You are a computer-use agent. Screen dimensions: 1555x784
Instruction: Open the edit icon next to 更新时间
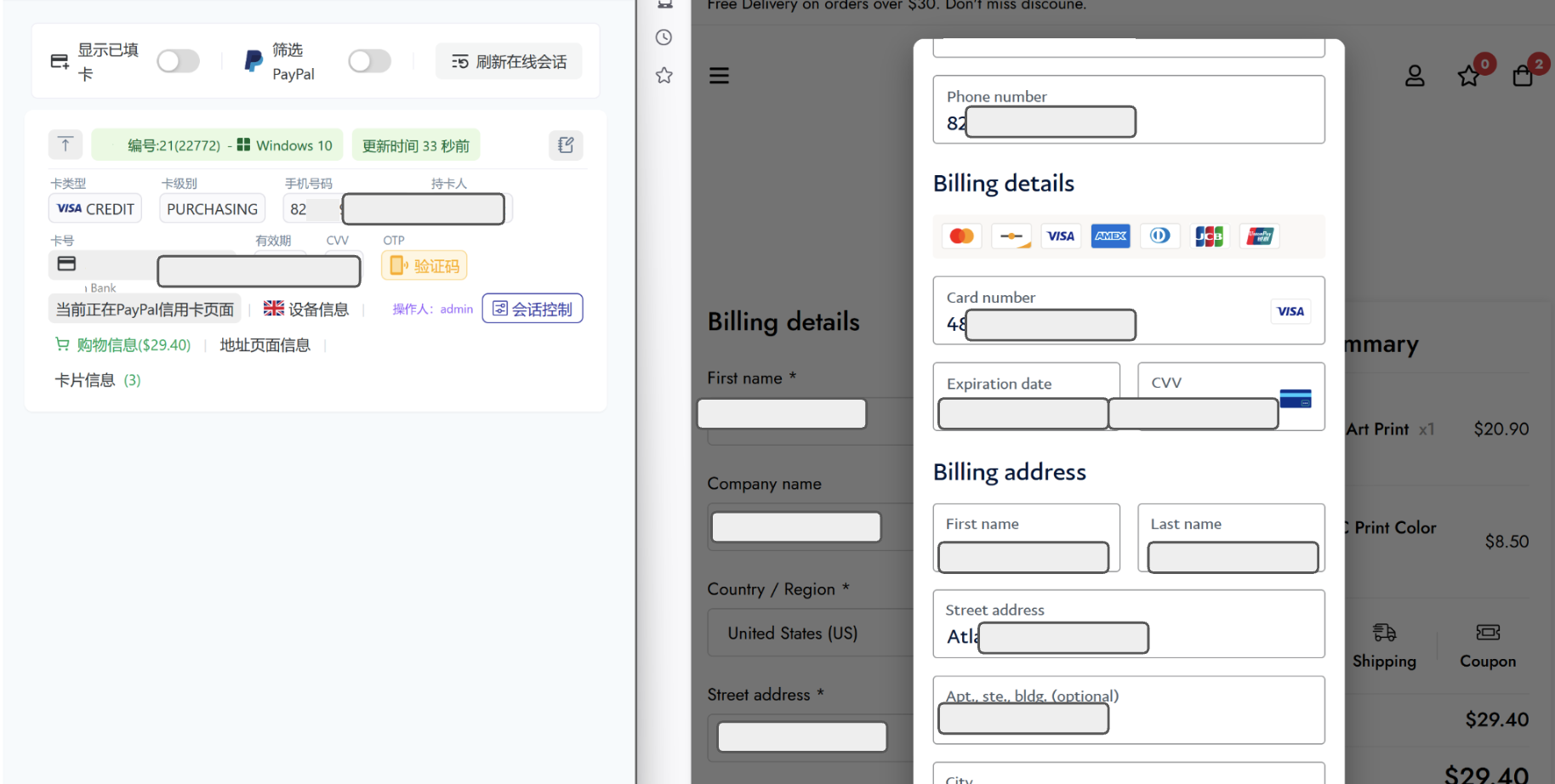pos(566,145)
